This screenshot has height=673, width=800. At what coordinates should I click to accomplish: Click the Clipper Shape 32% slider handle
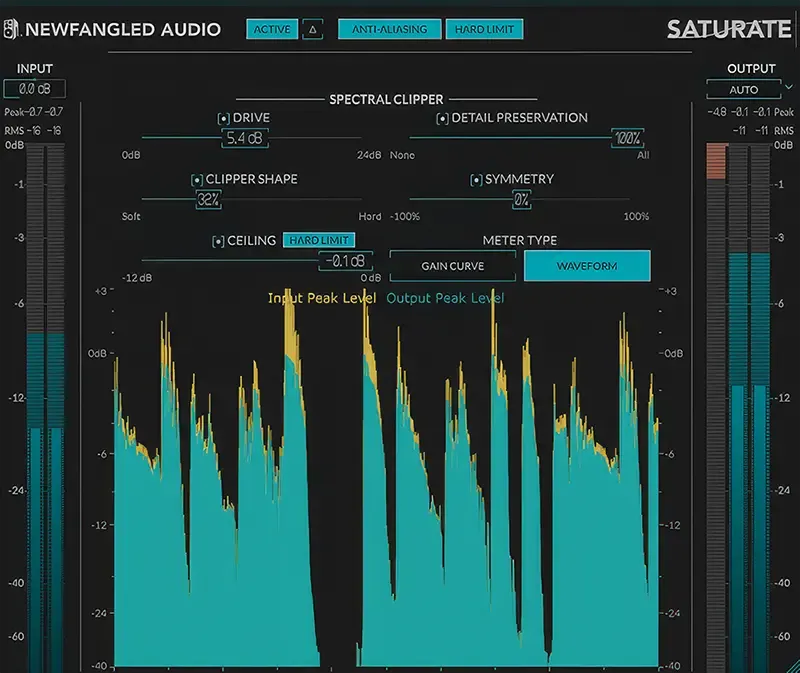tap(209, 200)
